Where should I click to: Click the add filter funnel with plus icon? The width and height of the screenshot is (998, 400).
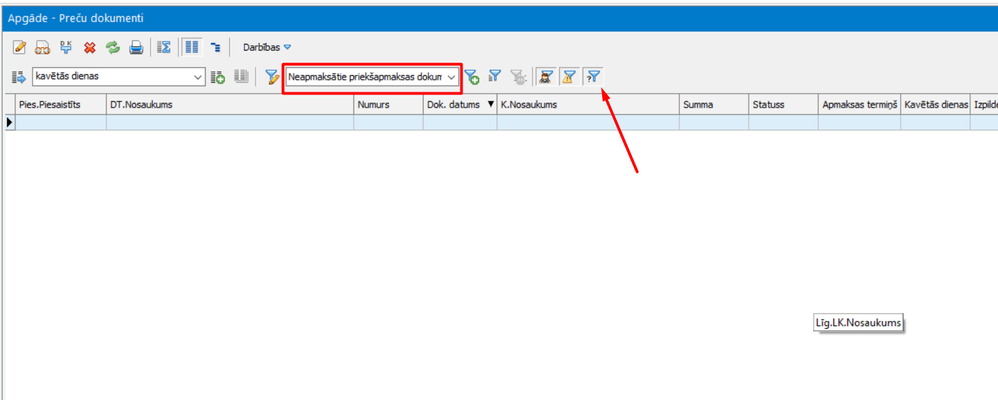click(x=472, y=78)
